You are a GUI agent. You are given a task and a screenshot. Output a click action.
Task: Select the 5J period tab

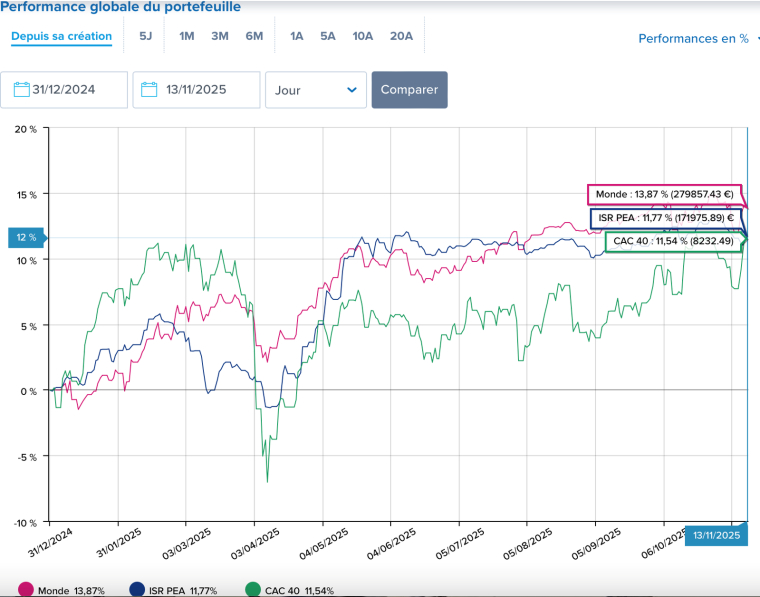point(146,36)
